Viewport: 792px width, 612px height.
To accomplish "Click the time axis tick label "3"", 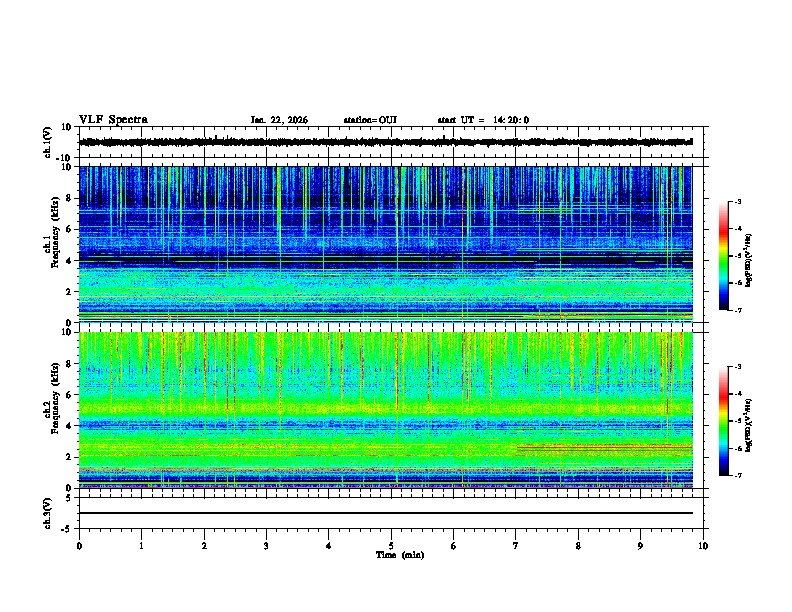I will (x=266, y=546).
